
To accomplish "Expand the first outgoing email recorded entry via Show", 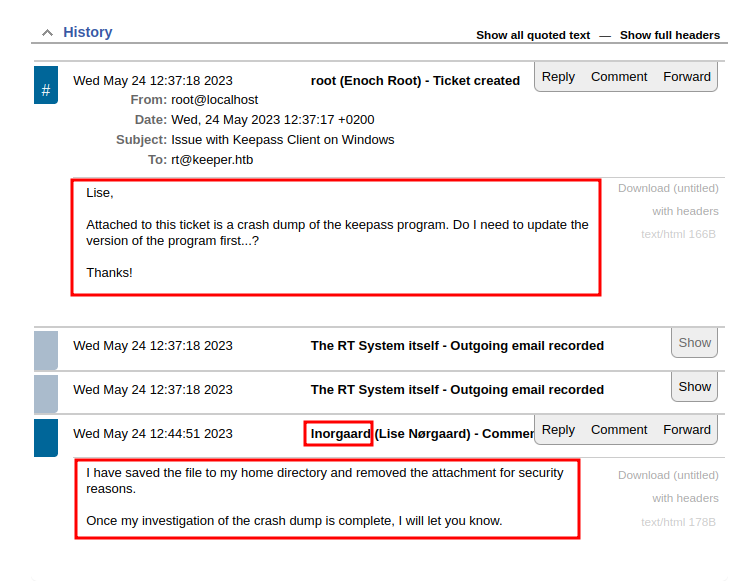I will coord(695,343).
